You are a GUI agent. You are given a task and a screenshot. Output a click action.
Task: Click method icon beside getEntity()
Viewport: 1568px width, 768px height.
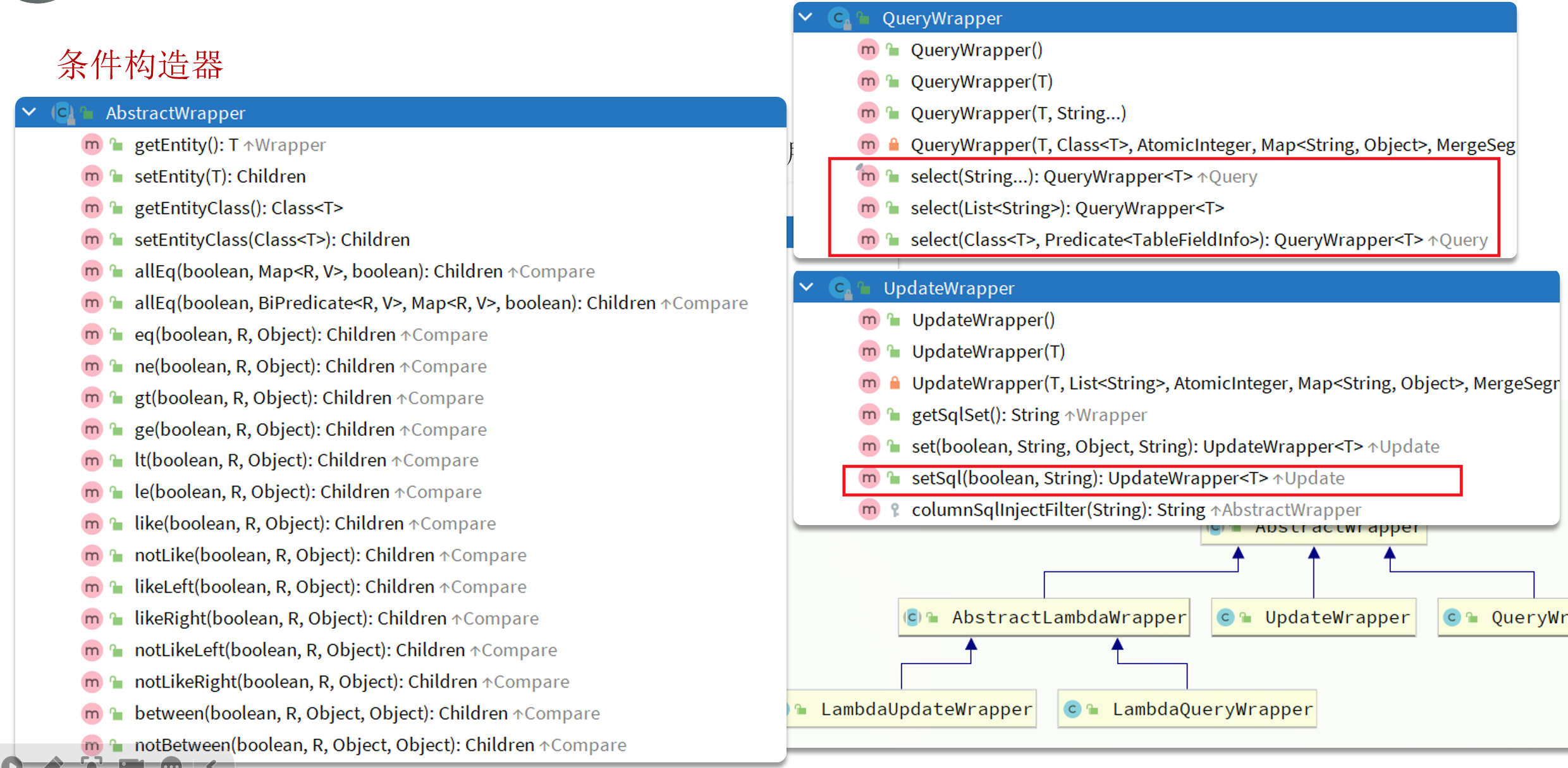pos(92,145)
